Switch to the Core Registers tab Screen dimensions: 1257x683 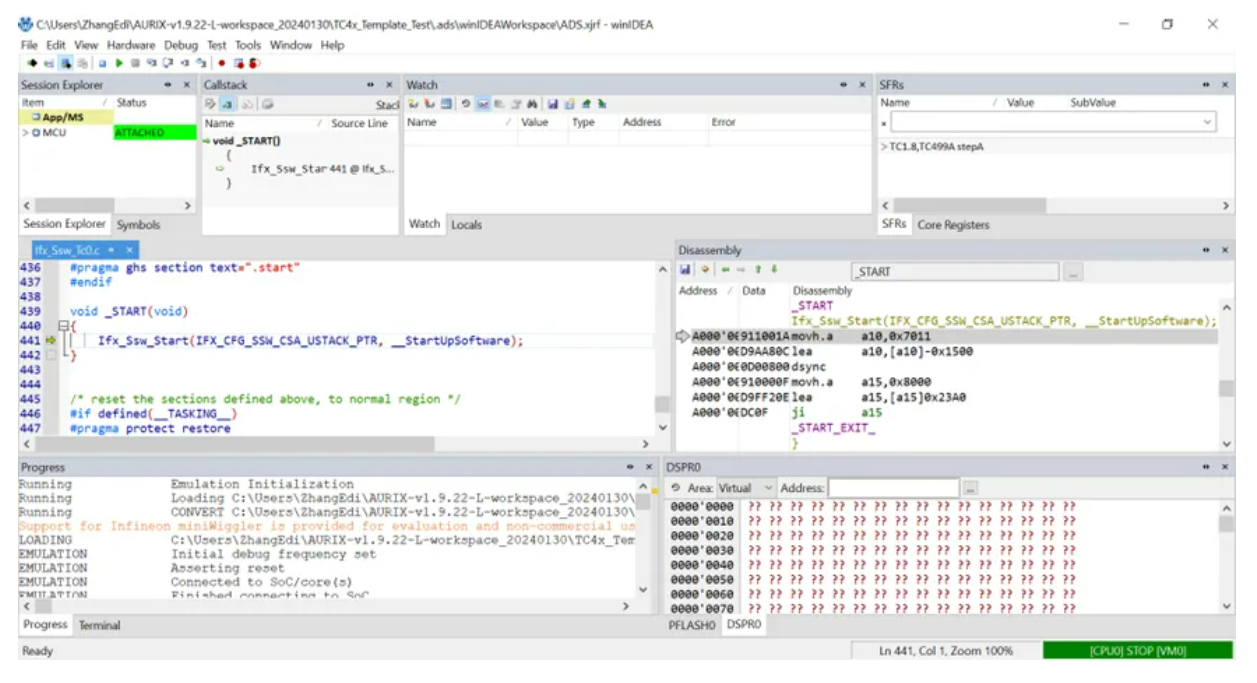[x=952, y=225]
